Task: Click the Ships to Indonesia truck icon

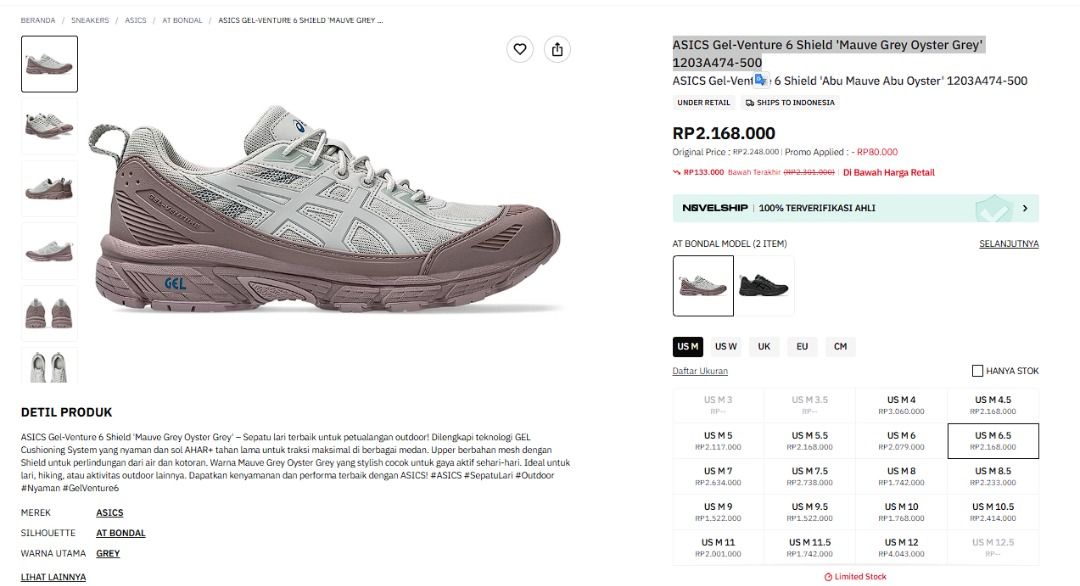Action: tap(749, 103)
